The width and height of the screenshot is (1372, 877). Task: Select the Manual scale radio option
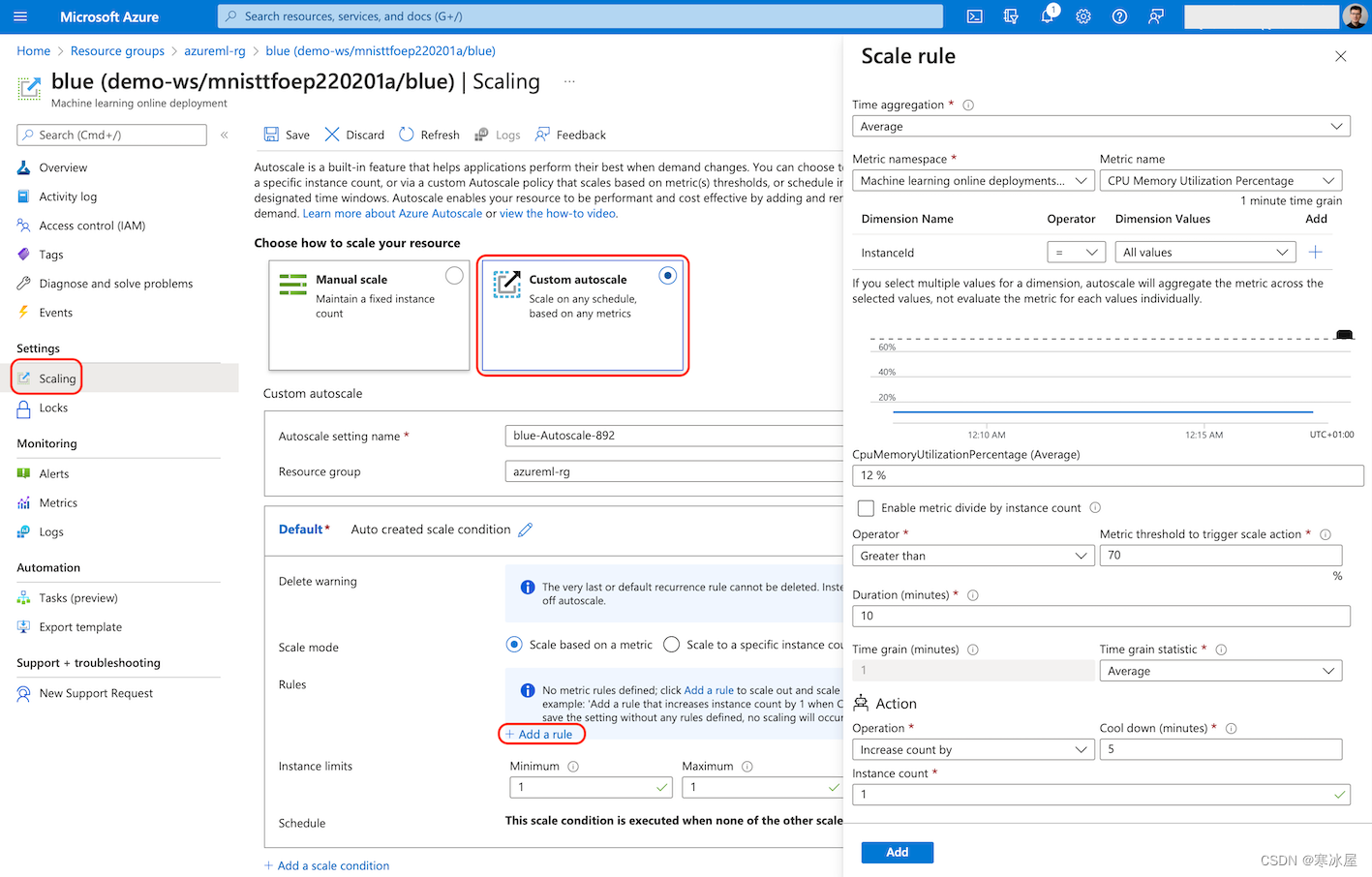(x=454, y=276)
